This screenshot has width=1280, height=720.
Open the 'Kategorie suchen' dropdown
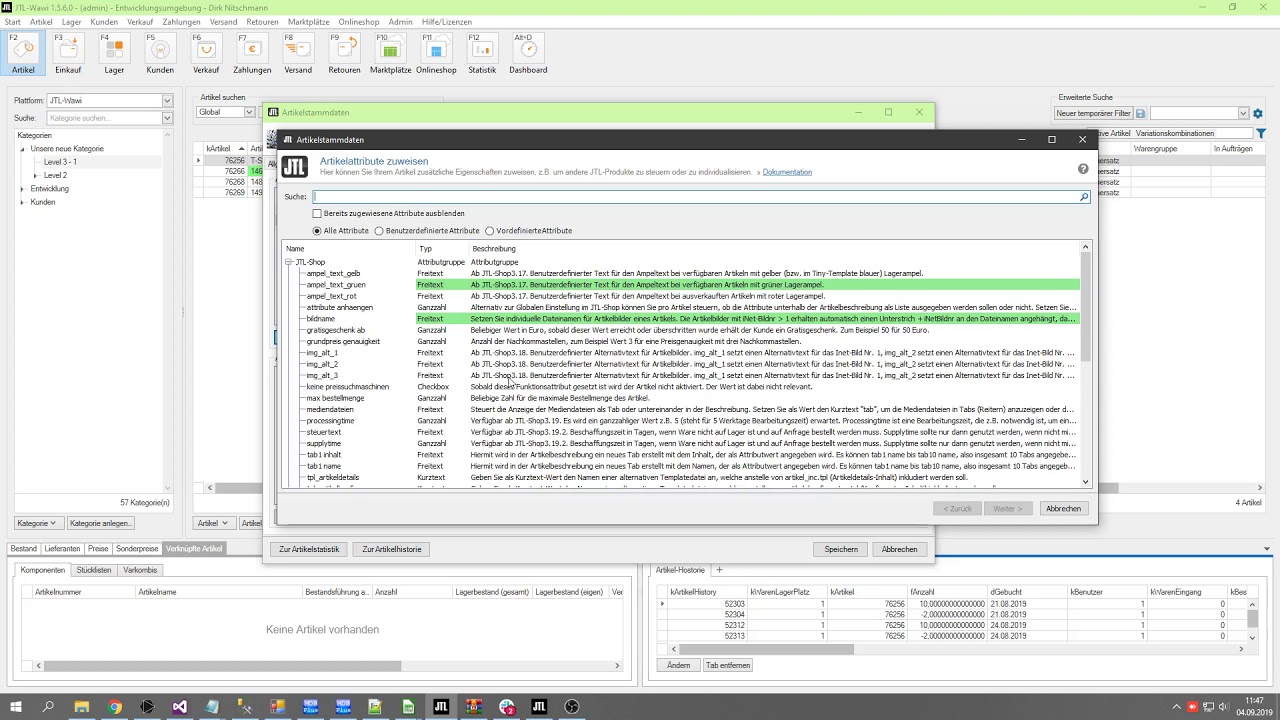(x=167, y=118)
